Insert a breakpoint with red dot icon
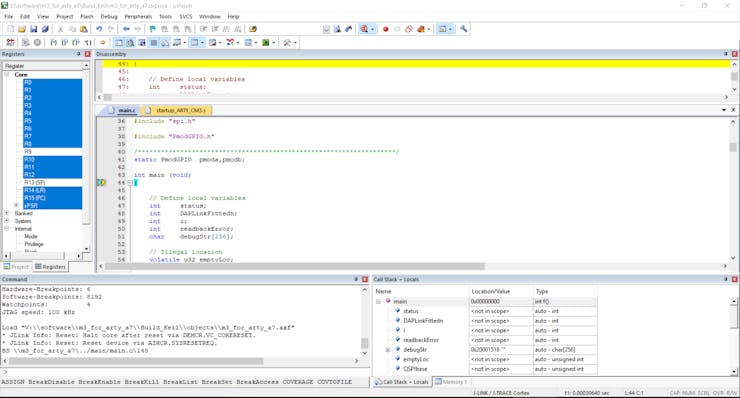 [x=386, y=29]
